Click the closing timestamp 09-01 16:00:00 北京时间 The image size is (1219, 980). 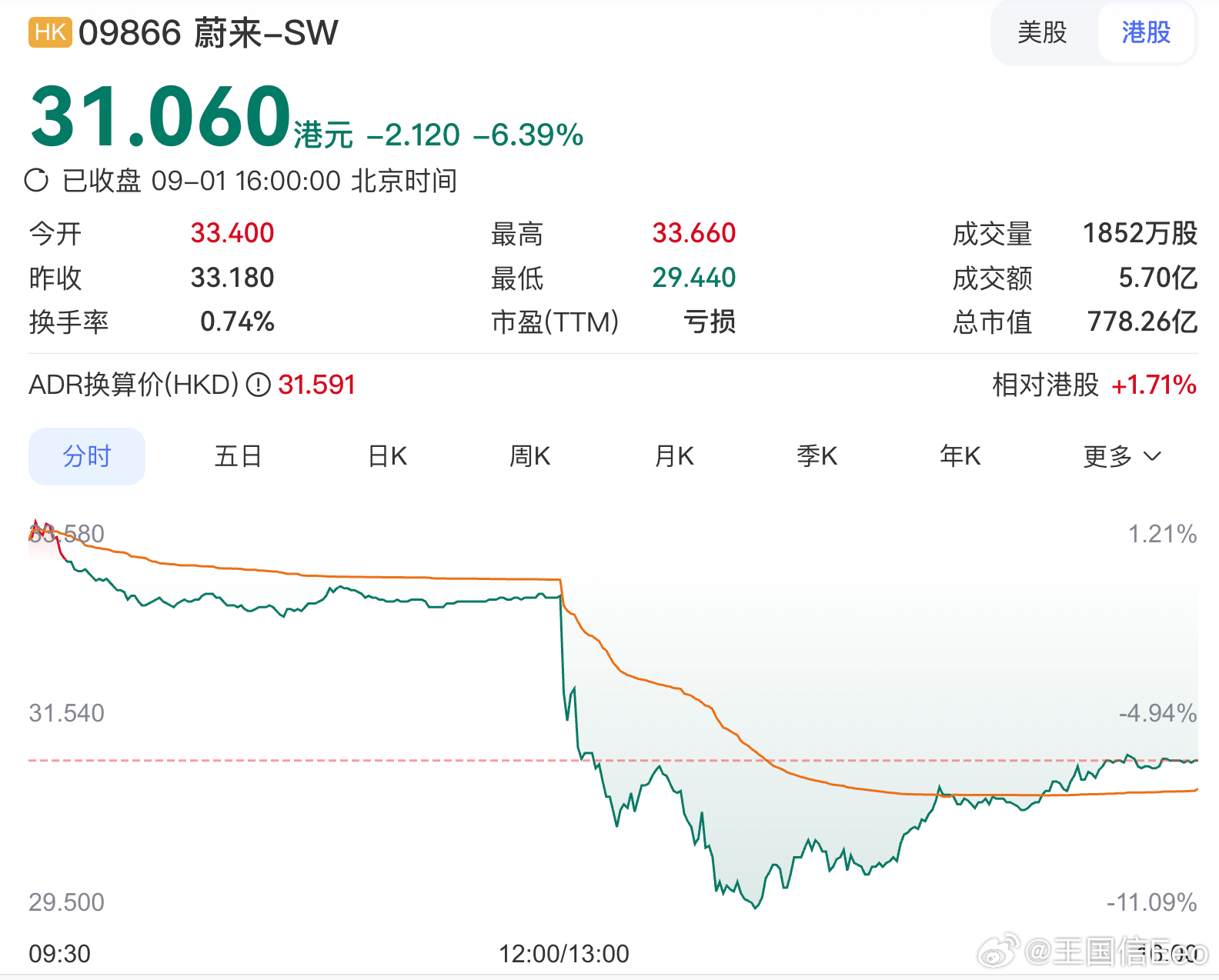304,181
